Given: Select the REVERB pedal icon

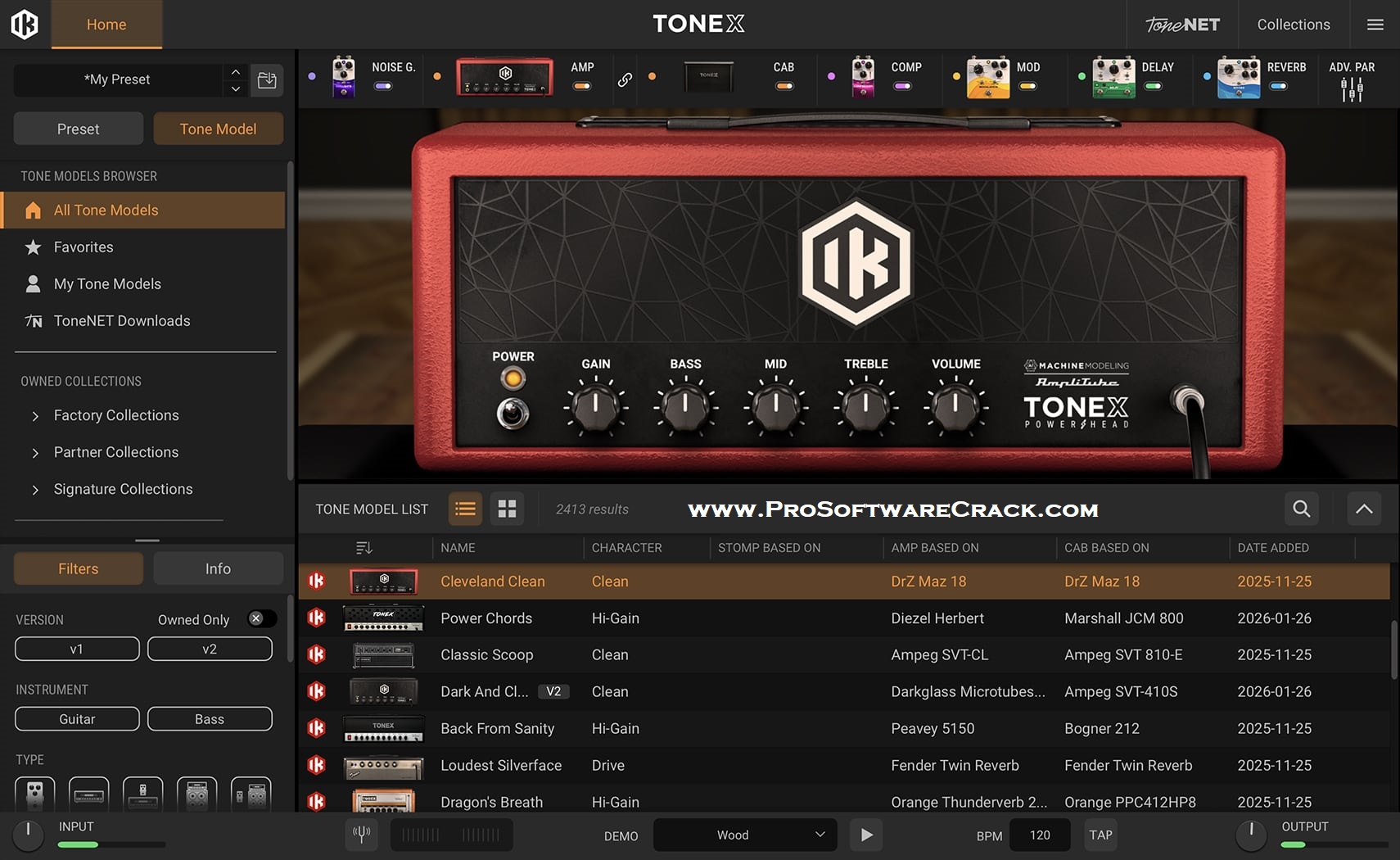Looking at the screenshot, I should 1239,77.
